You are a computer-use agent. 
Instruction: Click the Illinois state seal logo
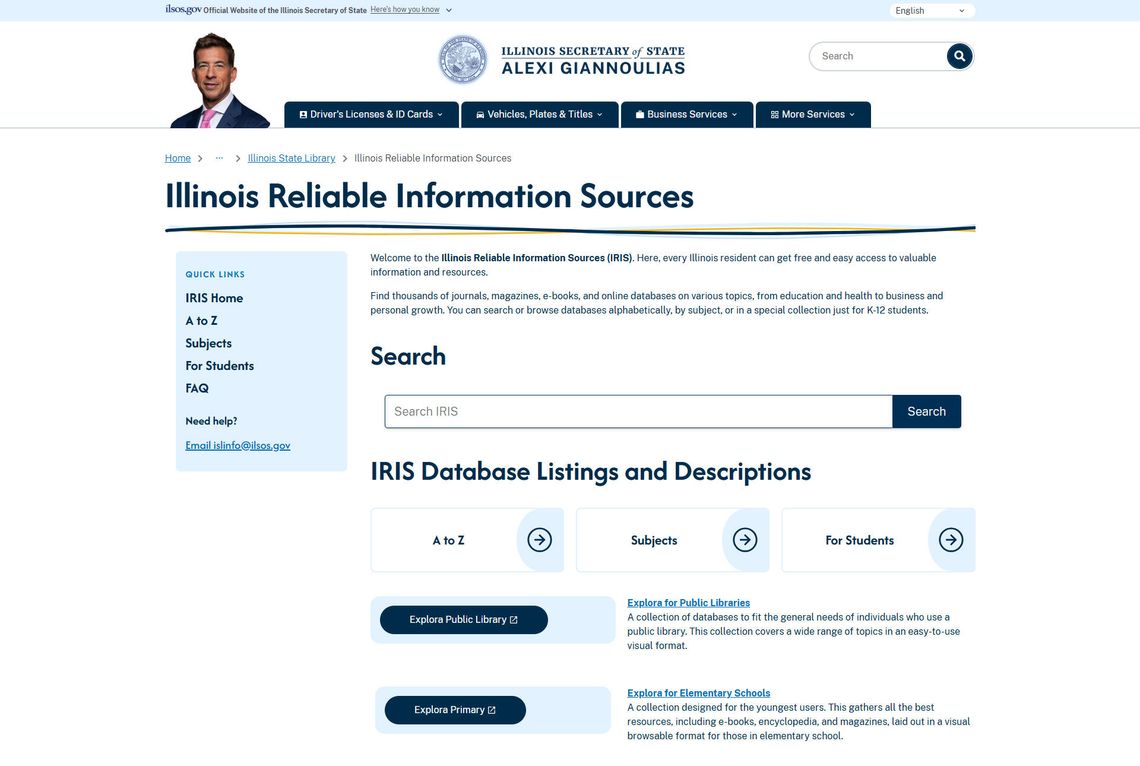point(462,60)
